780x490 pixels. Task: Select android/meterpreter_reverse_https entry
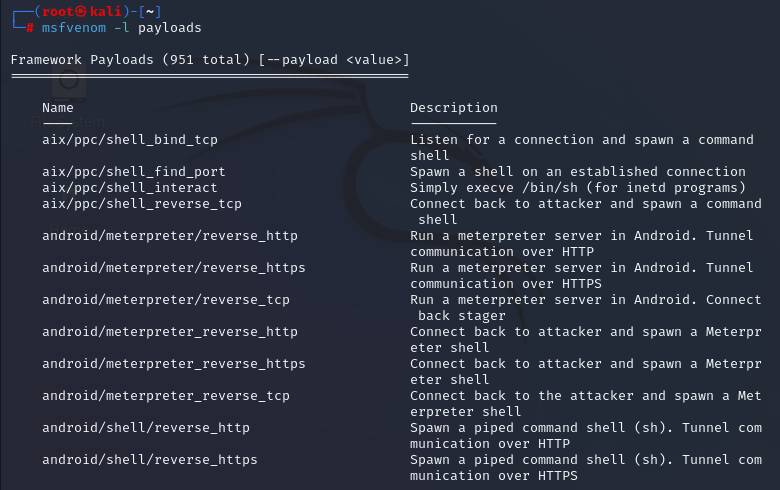[174, 364]
